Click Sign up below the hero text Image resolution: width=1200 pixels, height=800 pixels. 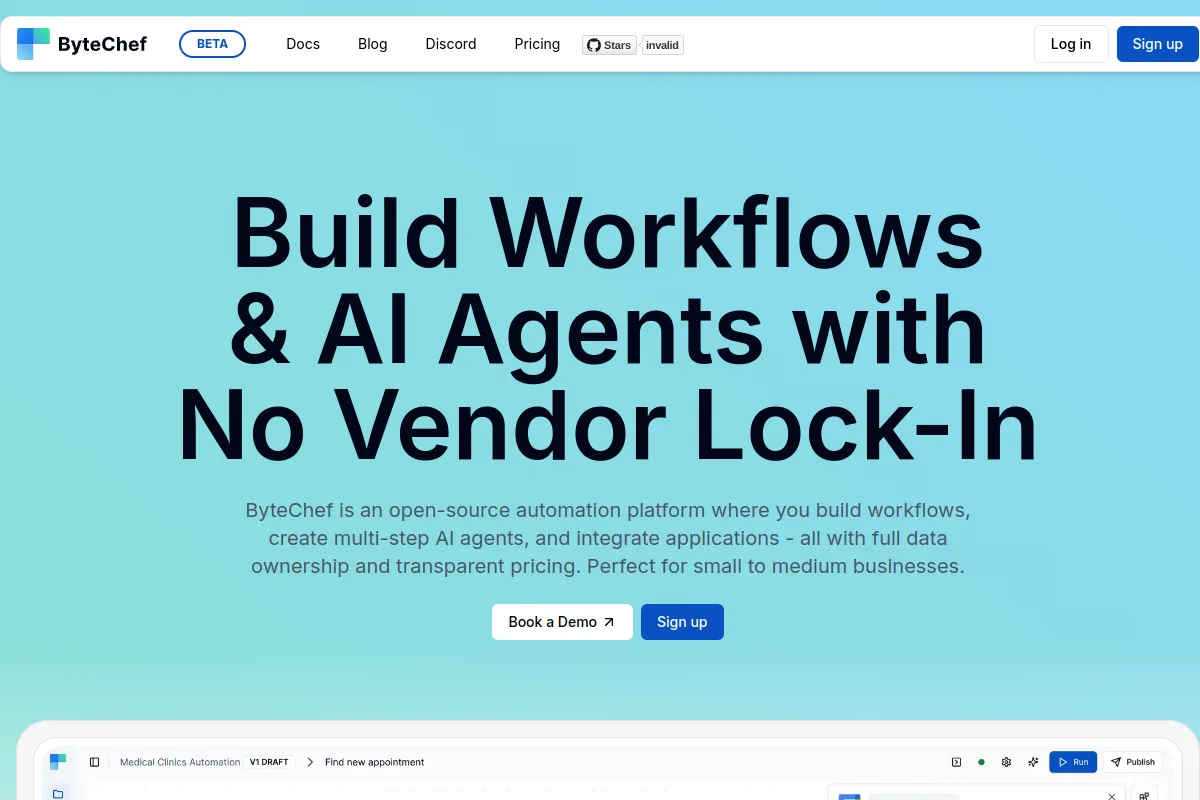pyautogui.click(x=682, y=622)
